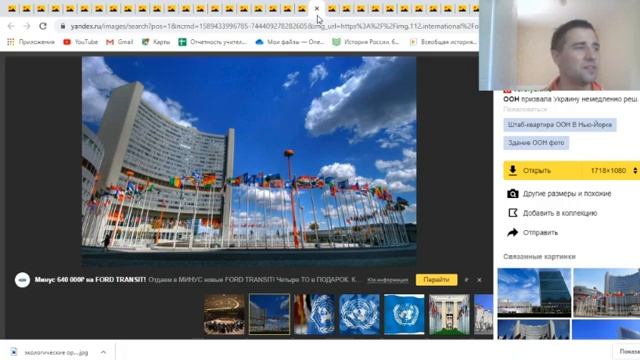
Task: Click the bookmark collection icon
Action: [x=513, y=213]
